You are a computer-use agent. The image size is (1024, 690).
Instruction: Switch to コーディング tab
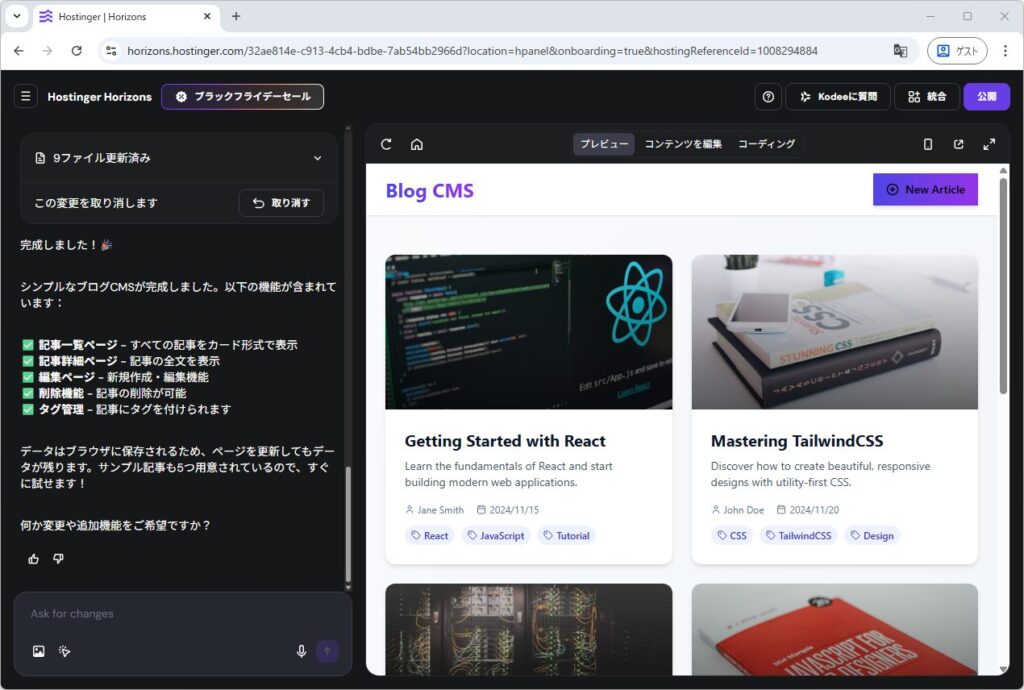coord(766,144)
